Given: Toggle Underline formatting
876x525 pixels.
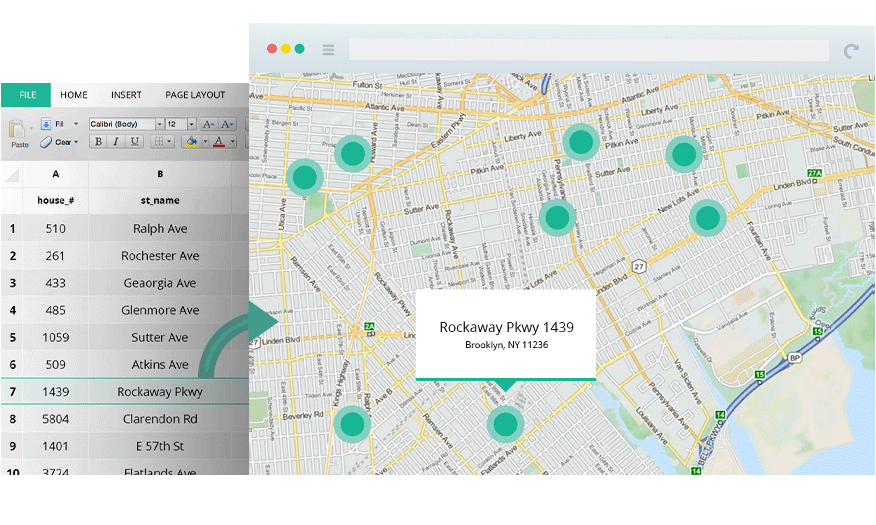Looking at the screenshot, I should pyautogui.click(x=135, y=142).
